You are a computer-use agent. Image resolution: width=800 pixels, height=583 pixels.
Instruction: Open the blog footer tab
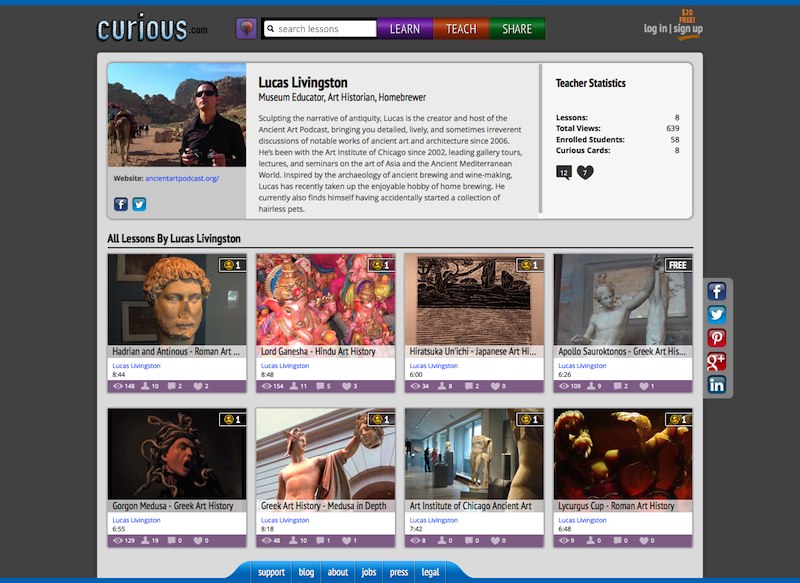click(306, 572)
